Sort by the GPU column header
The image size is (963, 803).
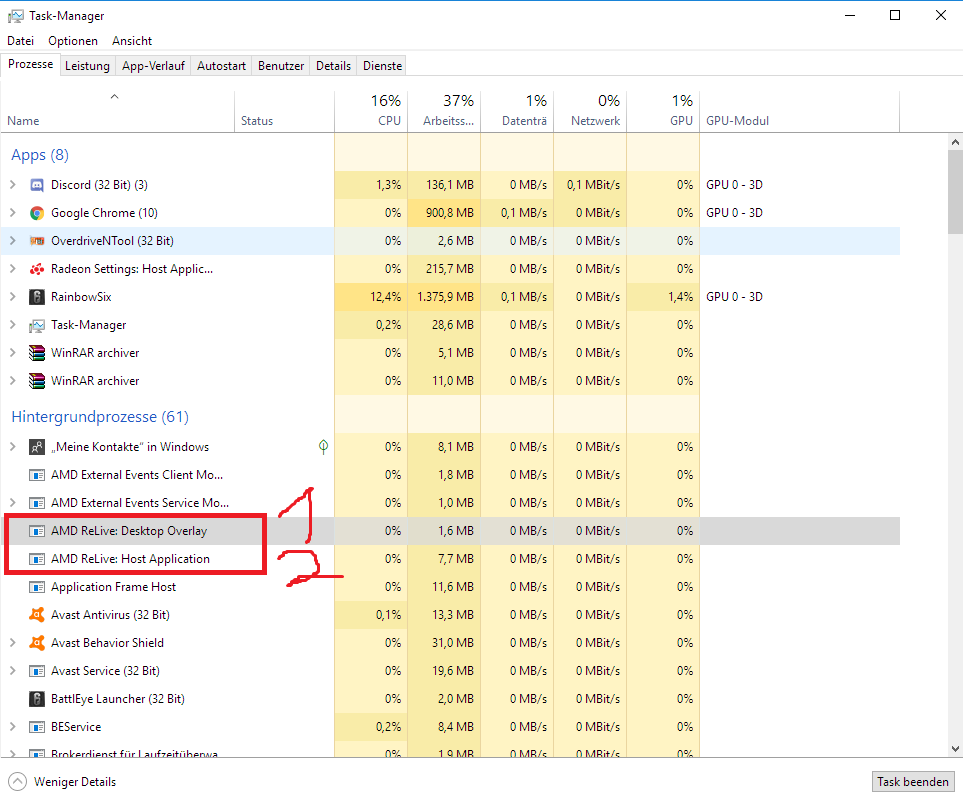coord(663,111)
